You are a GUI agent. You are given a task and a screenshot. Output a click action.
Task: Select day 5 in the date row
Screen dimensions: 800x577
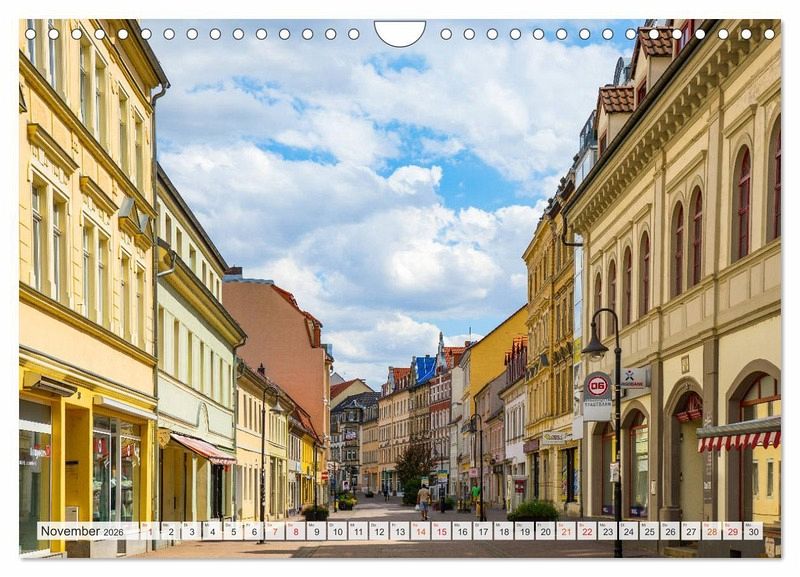point(232,531)
